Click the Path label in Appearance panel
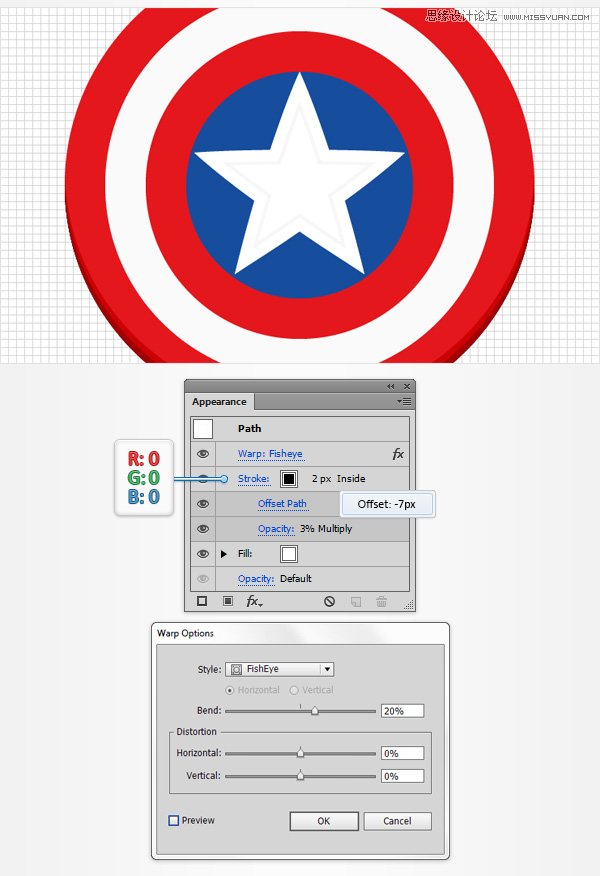The image size is (600, 876). pyautogui.click(x=249, y=429)
